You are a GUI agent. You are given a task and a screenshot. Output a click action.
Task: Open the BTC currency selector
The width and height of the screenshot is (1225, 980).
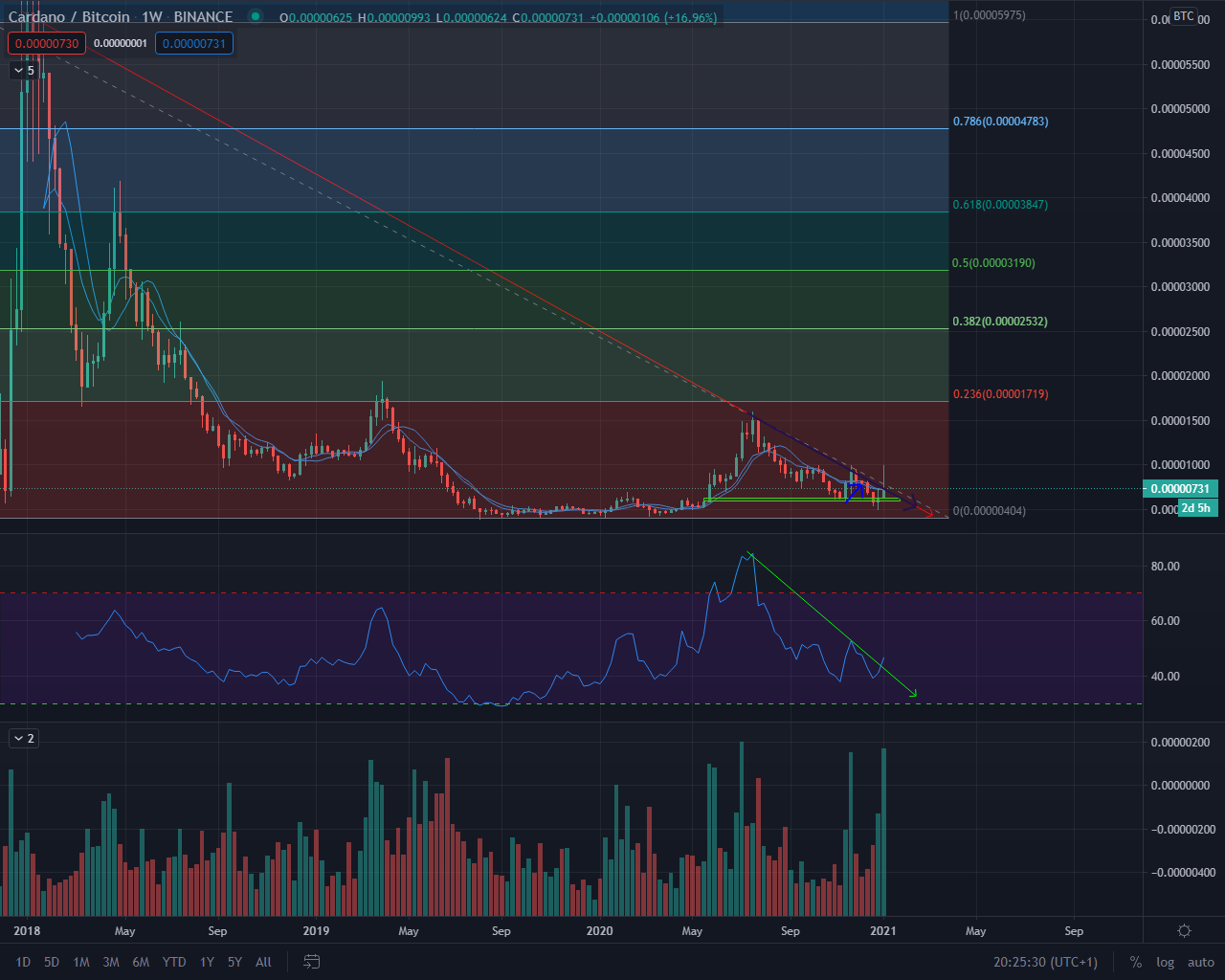(1184, 16)
